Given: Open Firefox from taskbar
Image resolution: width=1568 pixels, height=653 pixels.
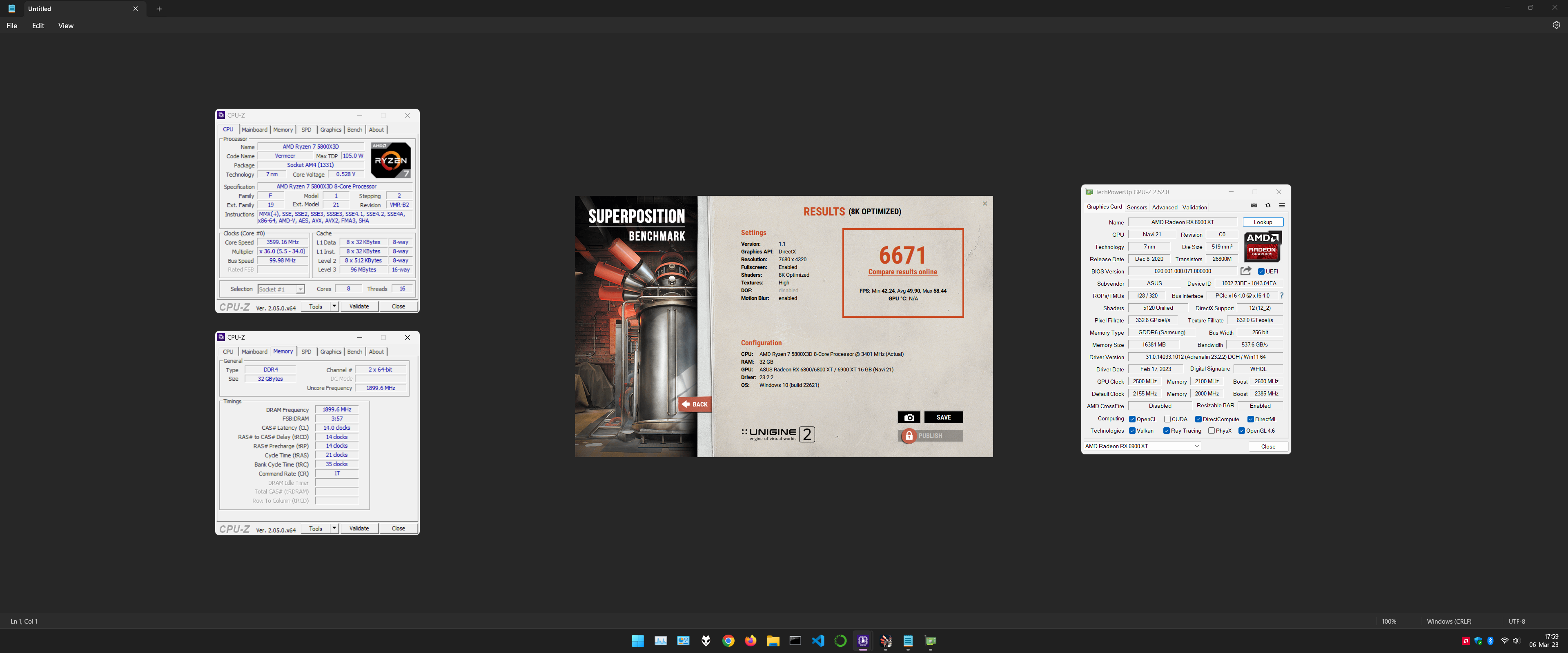Looking at the screenshot, I should point(751,640).
